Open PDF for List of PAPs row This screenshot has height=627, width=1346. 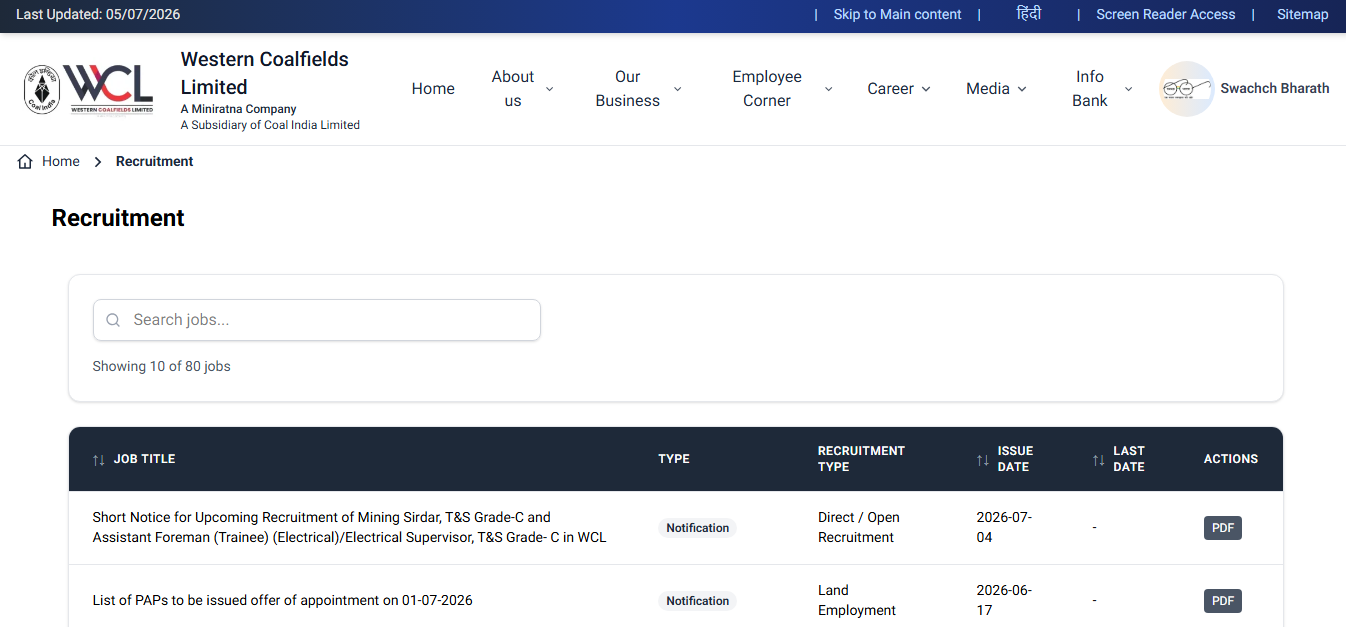pyautogui.click(x=1222, y=601)
